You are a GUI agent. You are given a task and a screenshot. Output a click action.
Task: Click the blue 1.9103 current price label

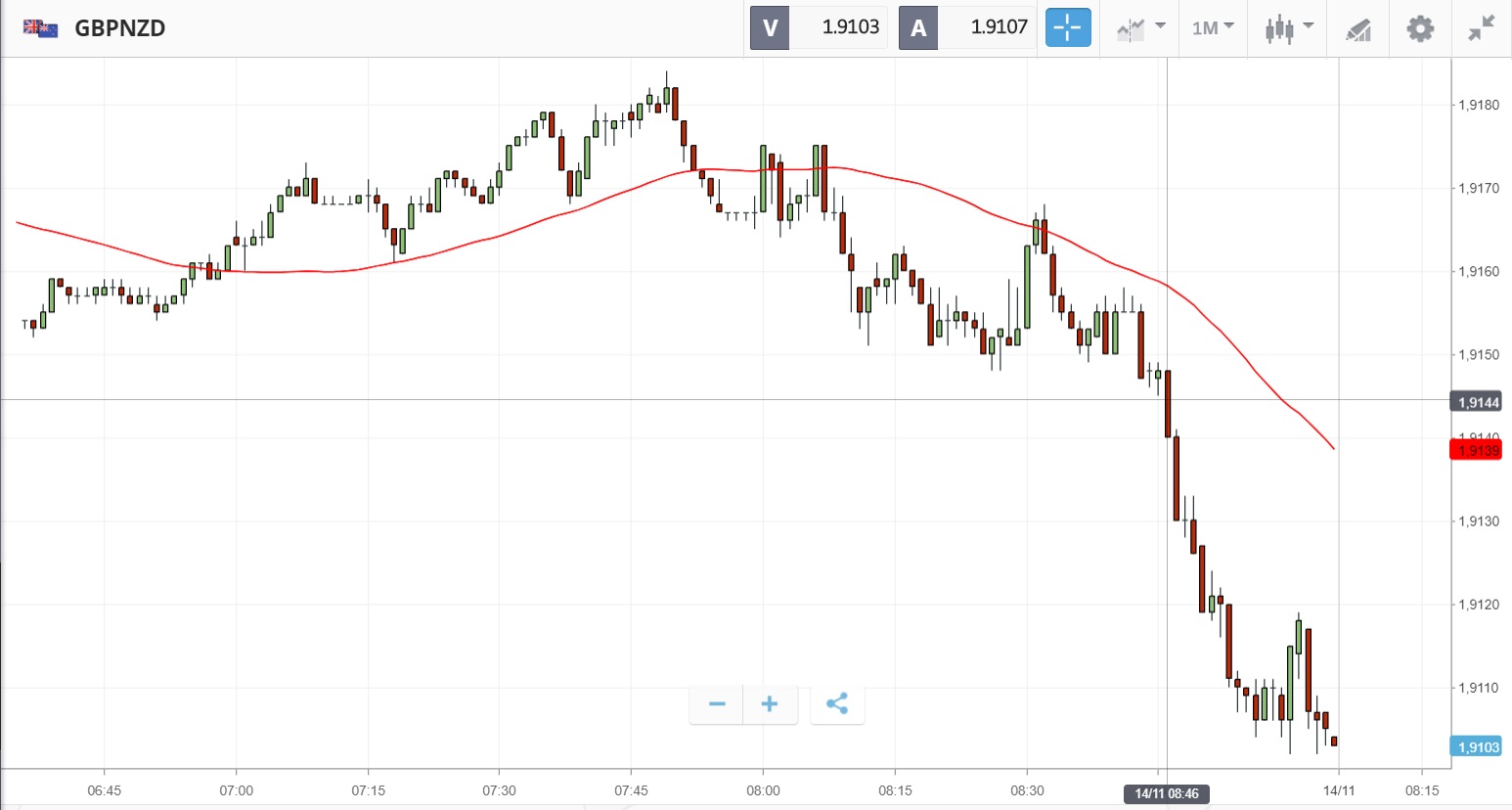(x=1476, y=747)
